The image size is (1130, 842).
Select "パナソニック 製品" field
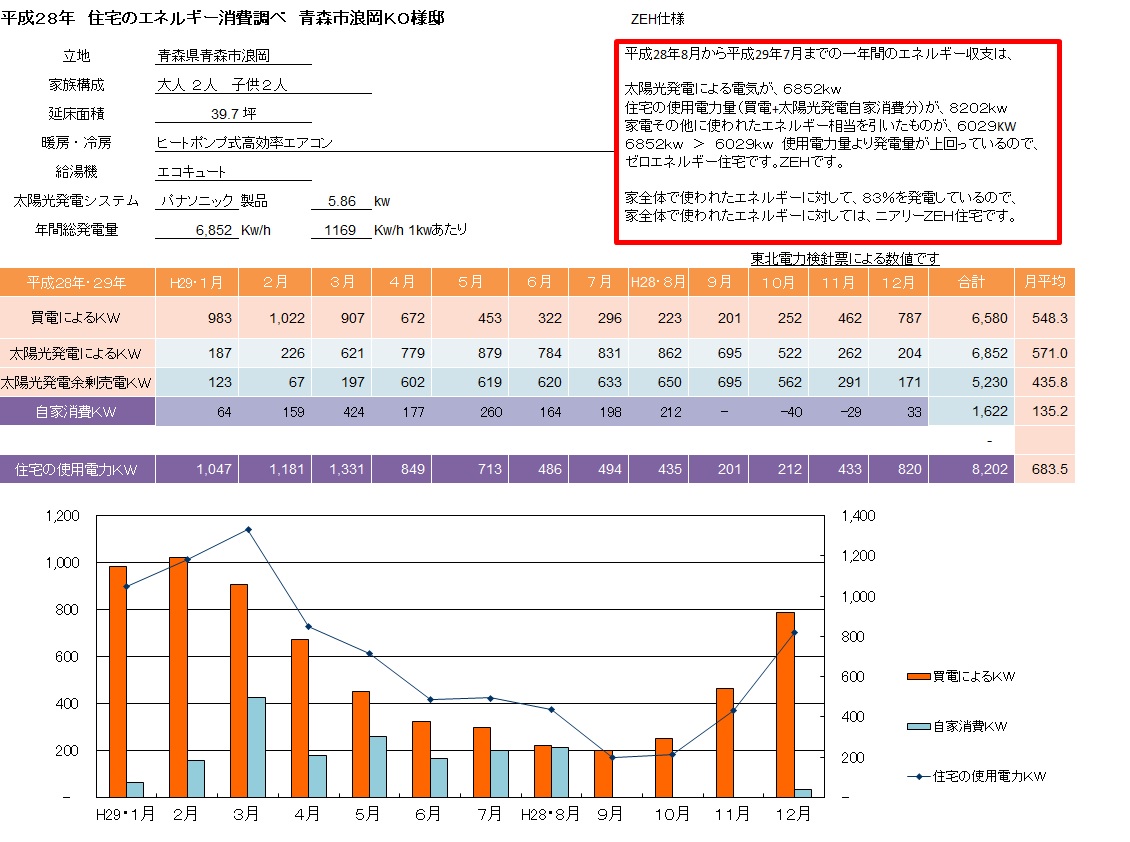213,201
